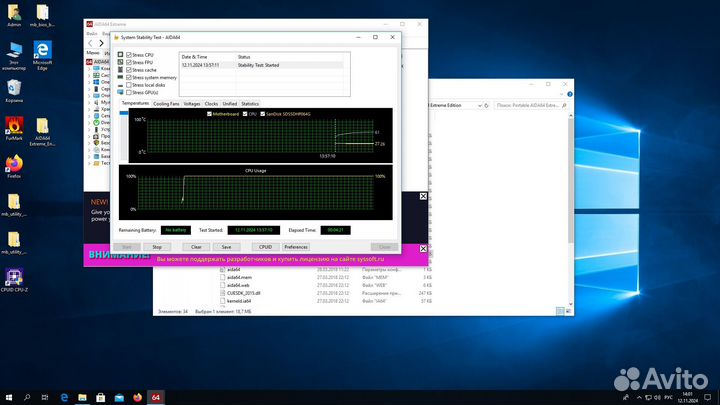
Task: Open Preferences in stability test
Action: click(296, 247)
